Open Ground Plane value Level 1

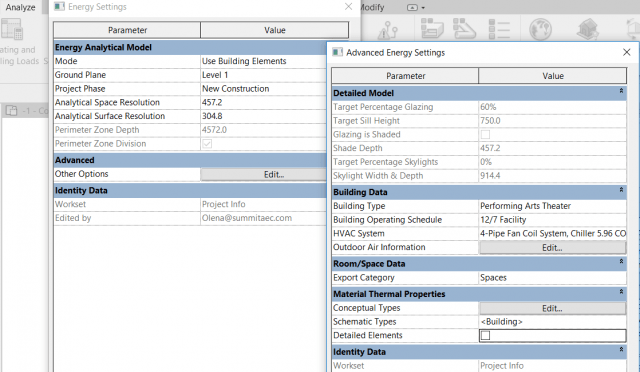click(x=263, y=75)
